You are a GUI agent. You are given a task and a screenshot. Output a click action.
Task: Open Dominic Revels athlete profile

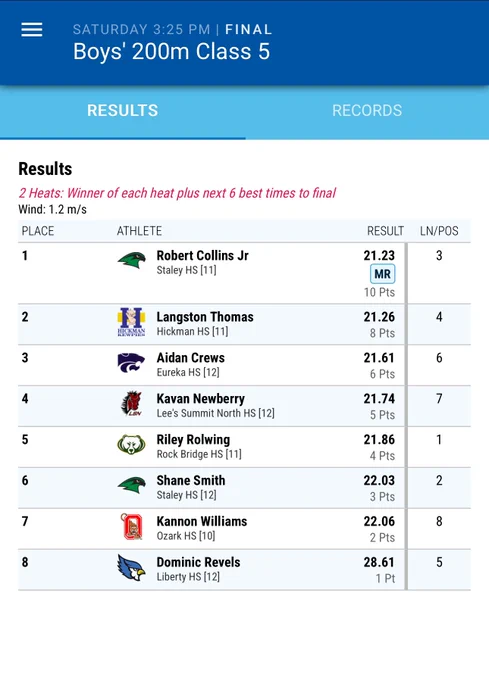[199, 562]
